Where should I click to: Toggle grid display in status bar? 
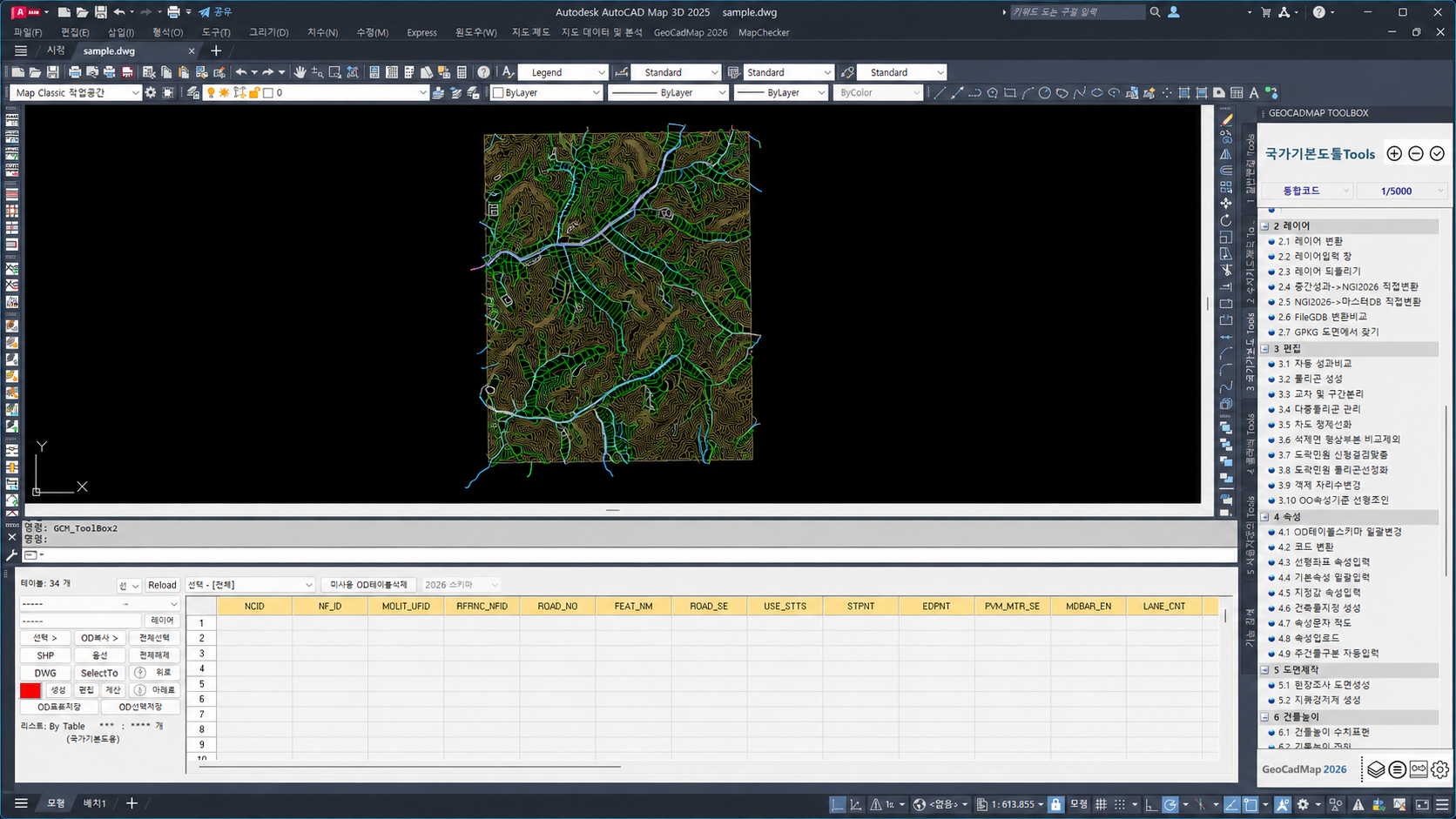(x=1101, y=804)
